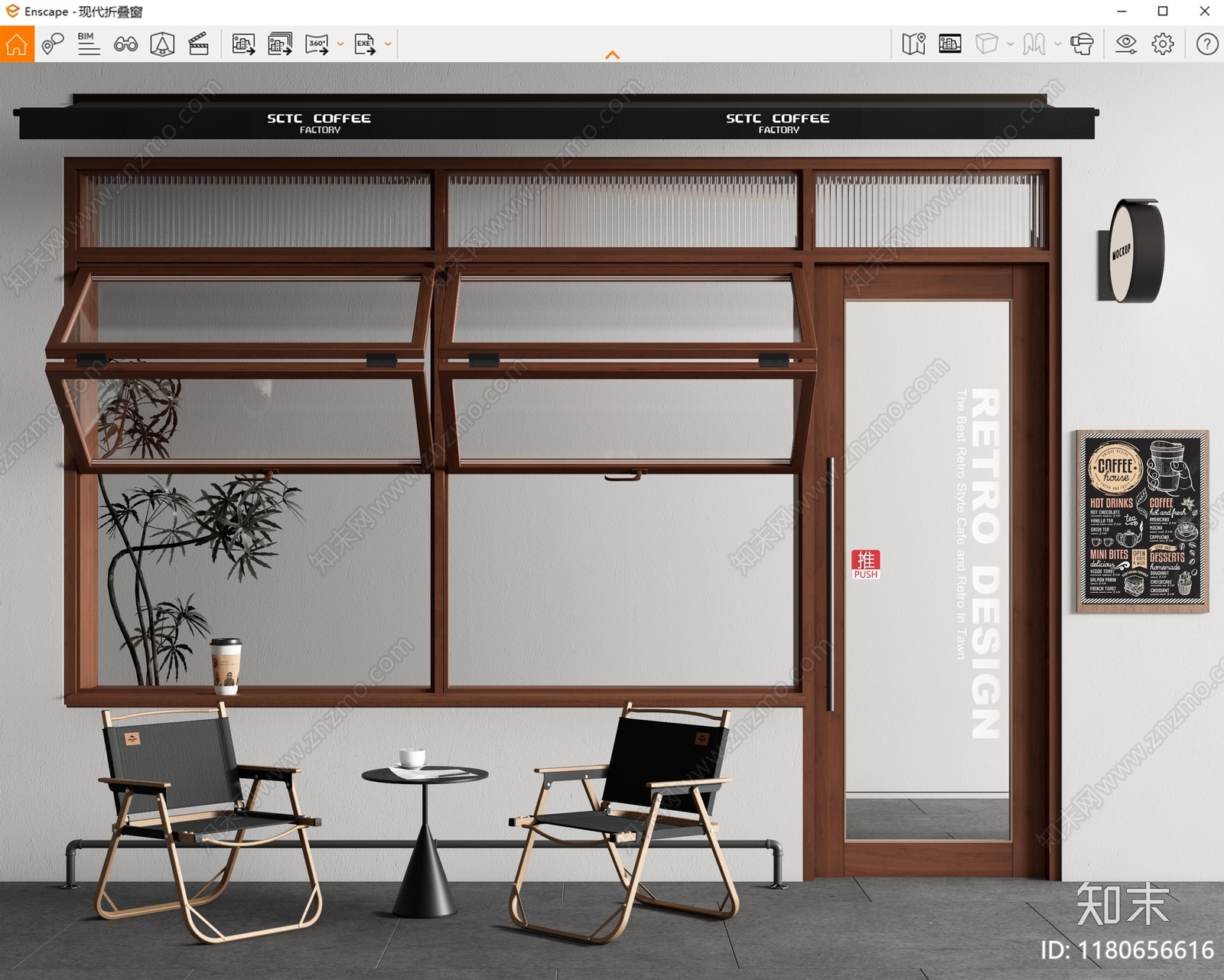The width and height of the screenshot is (1224, 980).
Task: Expand the 360° panorama export dropdown
Action: (340, 44)
